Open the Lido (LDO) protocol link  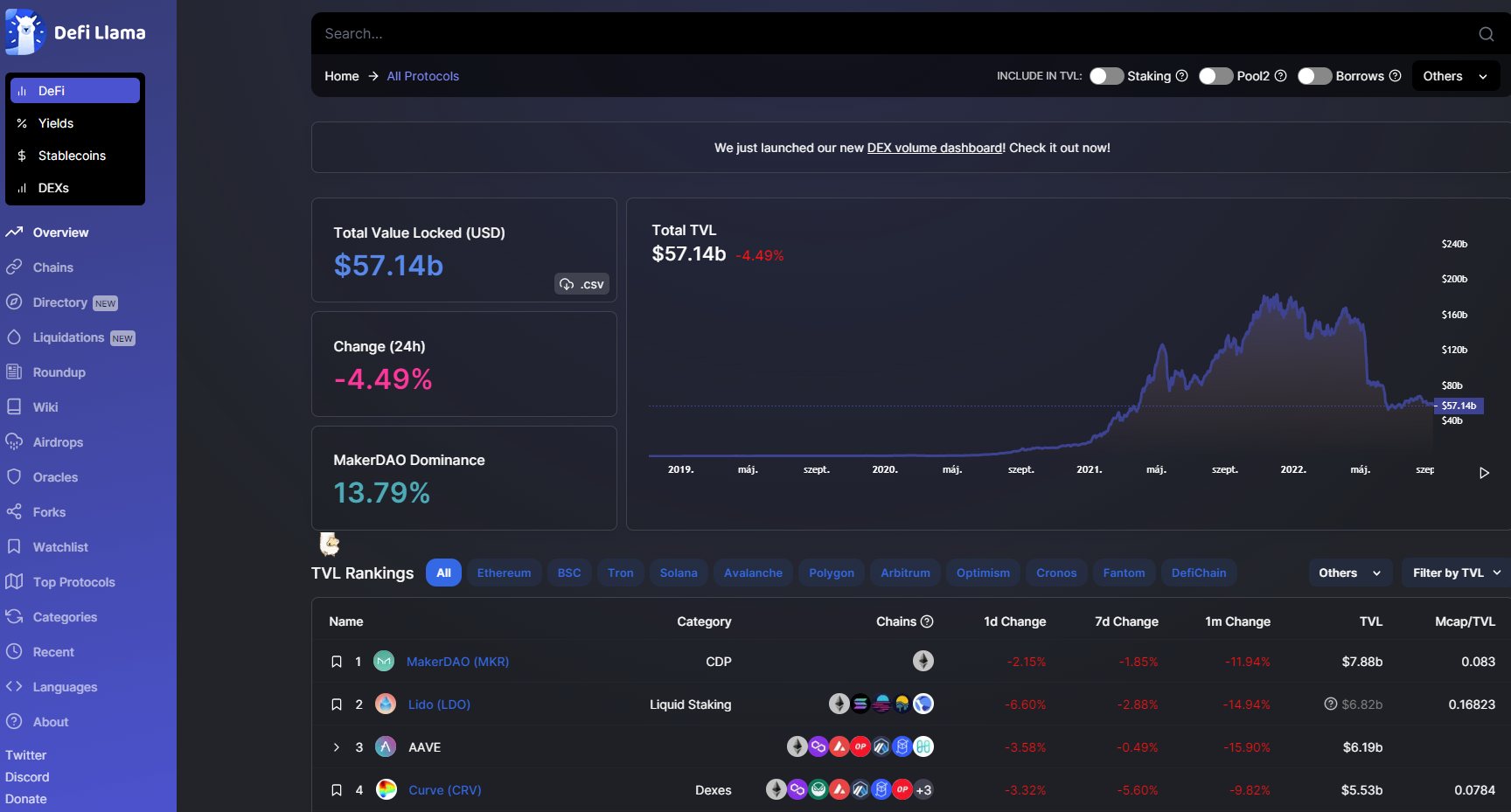coord(439,704)
